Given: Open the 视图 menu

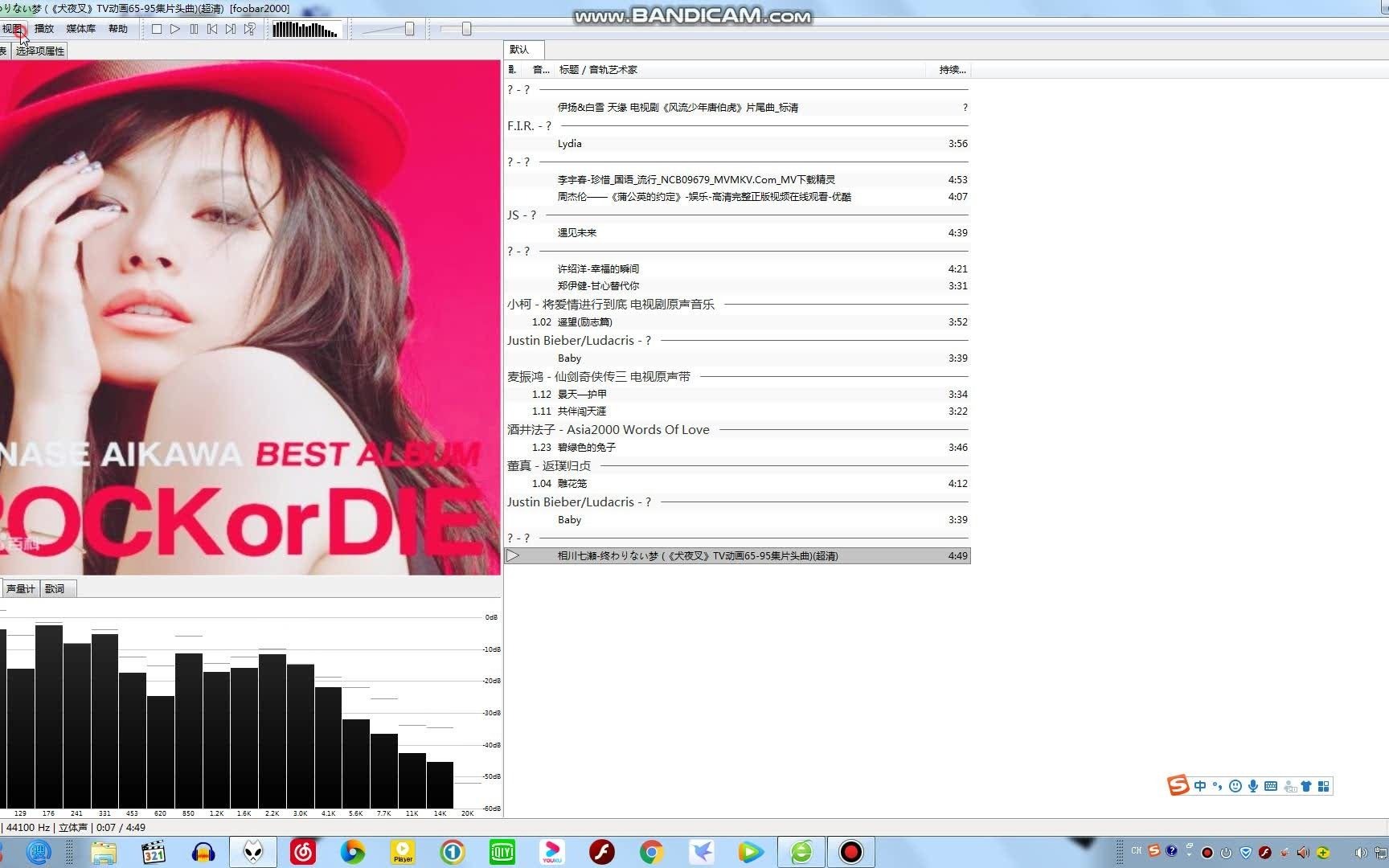Looking at the screenshot, I should [12, 29].
